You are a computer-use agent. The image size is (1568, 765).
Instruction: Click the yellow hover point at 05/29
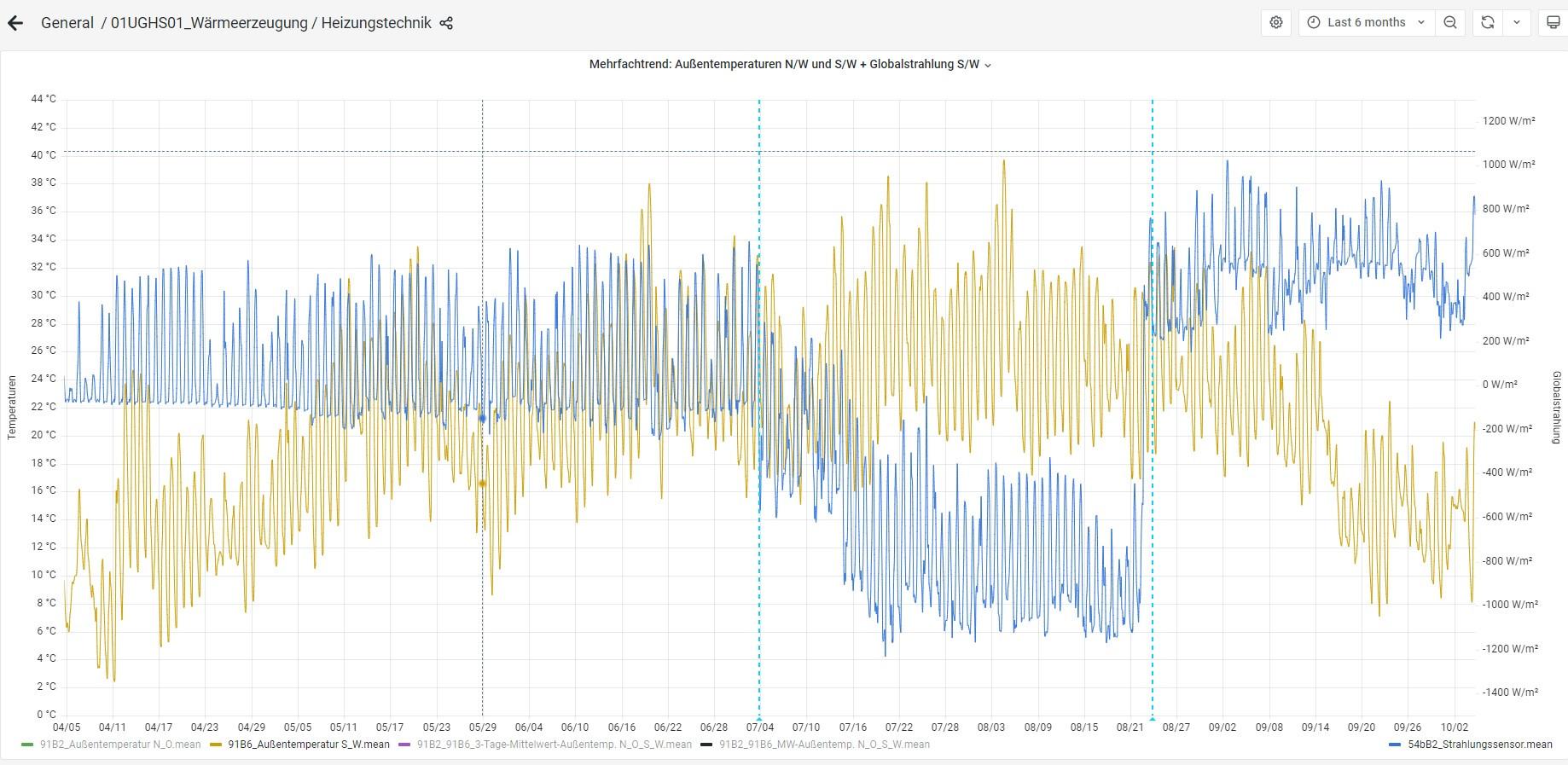click(482, 484)
